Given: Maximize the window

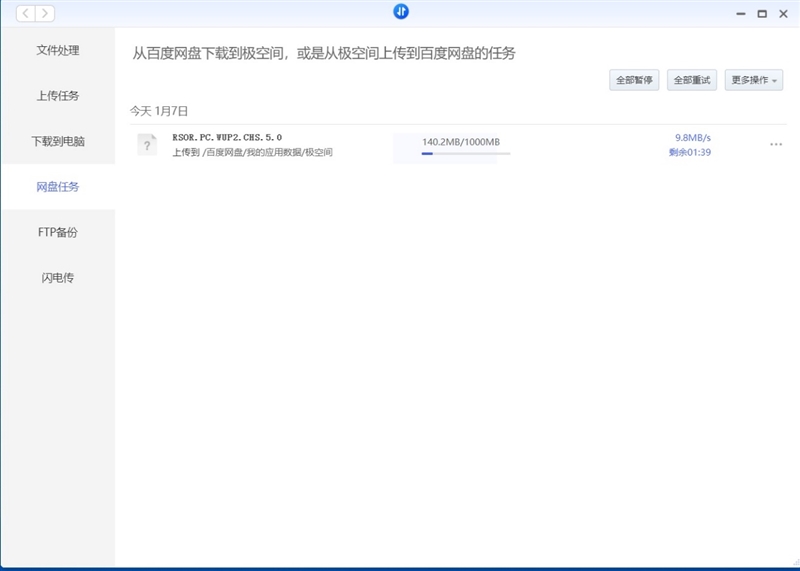Looking at the screenshot, I should [762, 14].
